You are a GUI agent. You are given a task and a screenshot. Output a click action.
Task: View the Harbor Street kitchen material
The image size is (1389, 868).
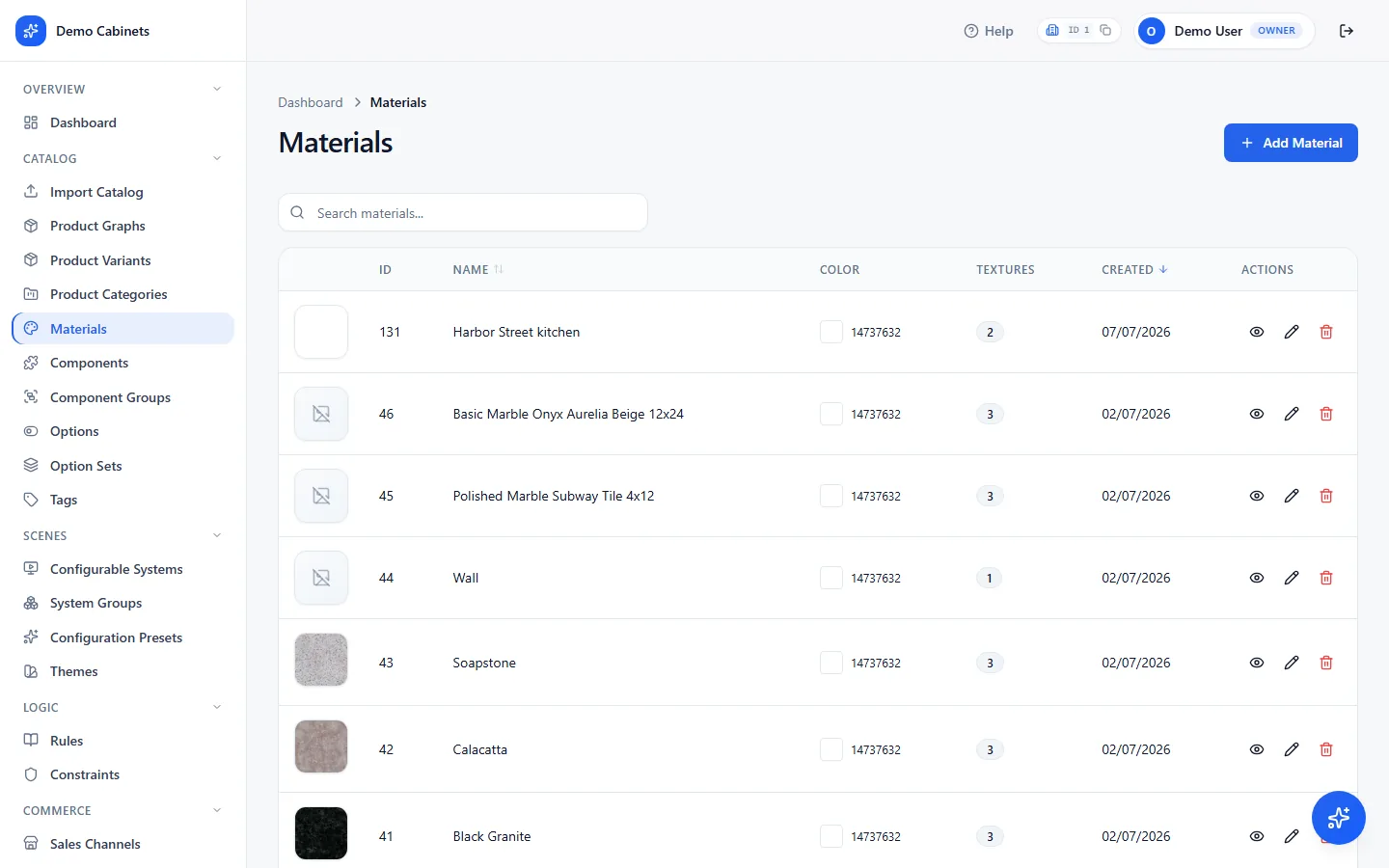click(x=1257, y=332)
